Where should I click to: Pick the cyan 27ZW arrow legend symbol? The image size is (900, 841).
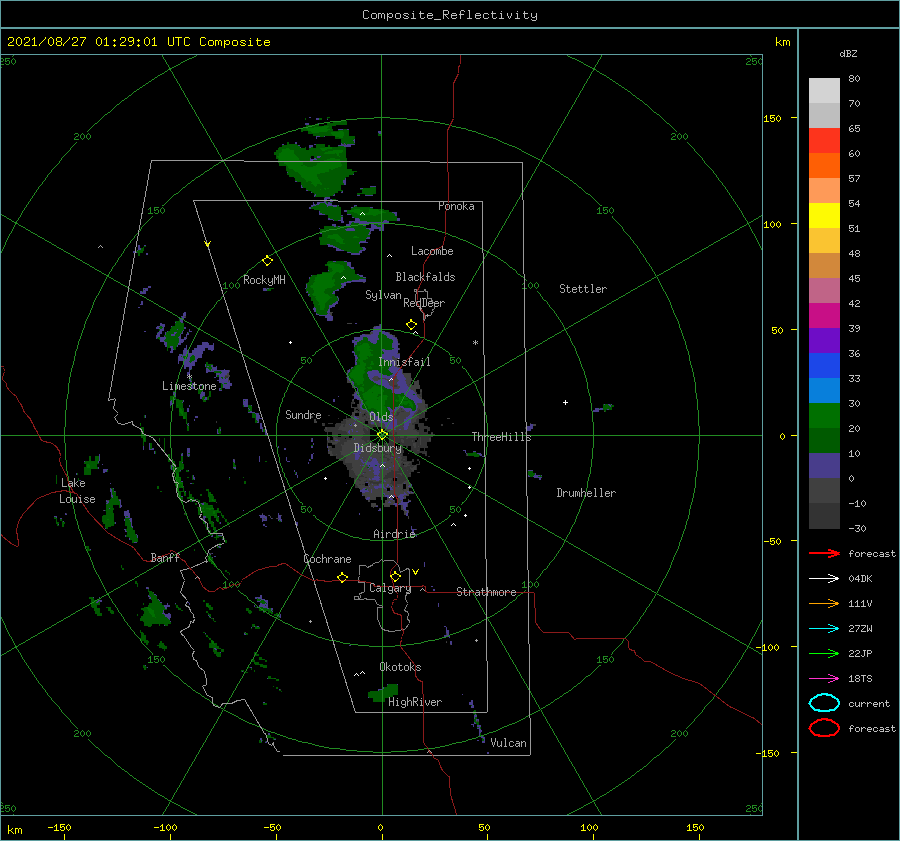(x=824, y=629)
